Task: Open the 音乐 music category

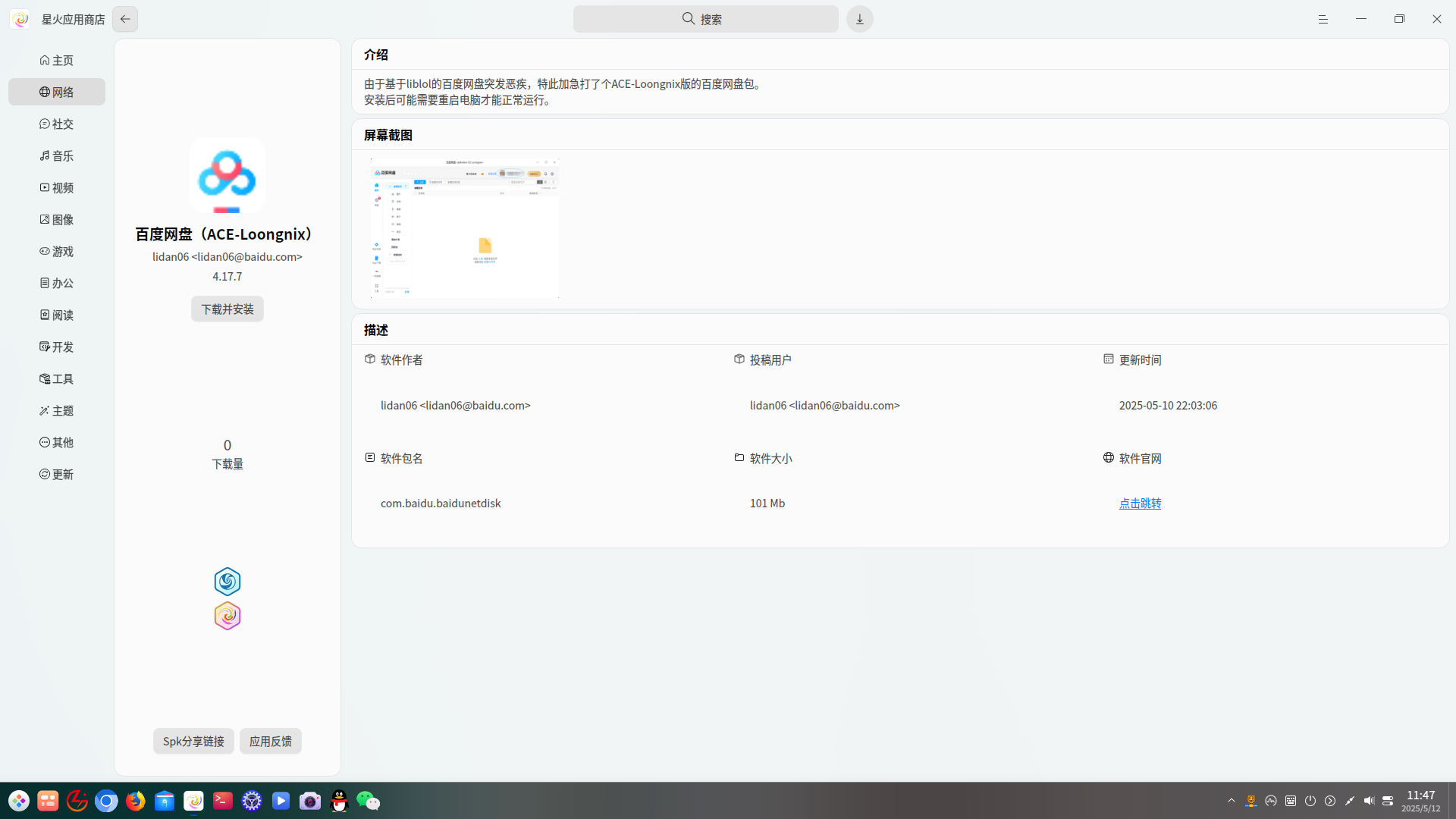Action: (x=57, y=155)
